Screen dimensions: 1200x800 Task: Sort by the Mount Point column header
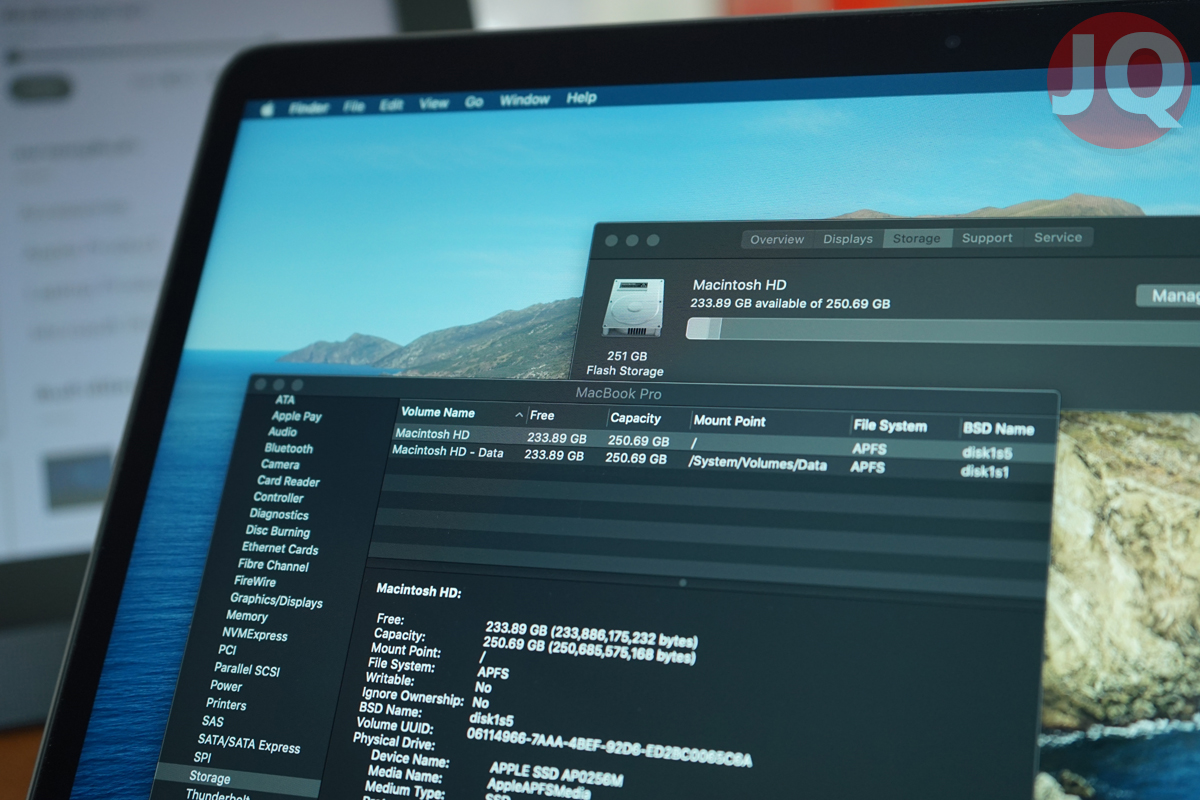click(729, 421)
